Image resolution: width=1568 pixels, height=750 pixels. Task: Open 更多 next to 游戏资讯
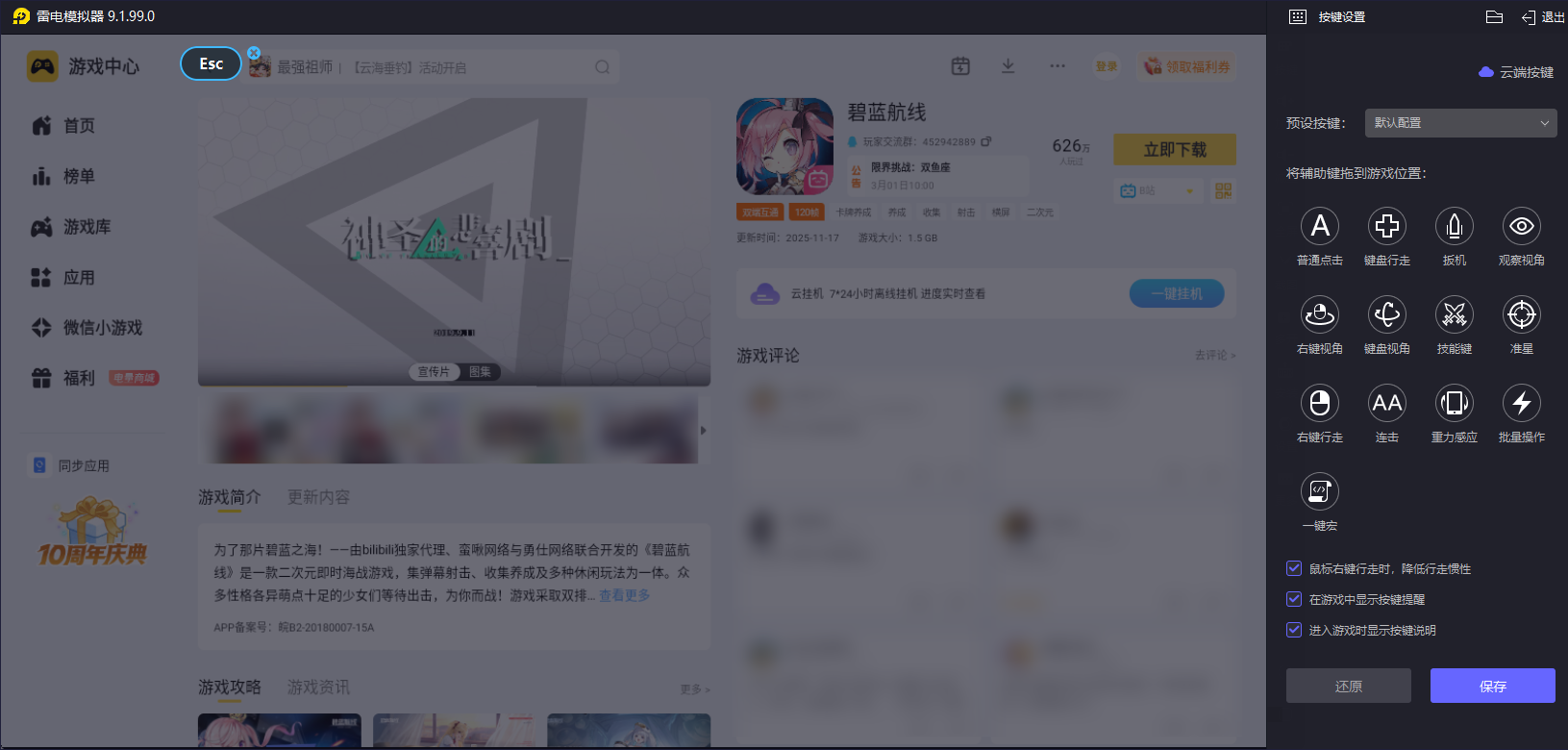(x=694, y=689)
